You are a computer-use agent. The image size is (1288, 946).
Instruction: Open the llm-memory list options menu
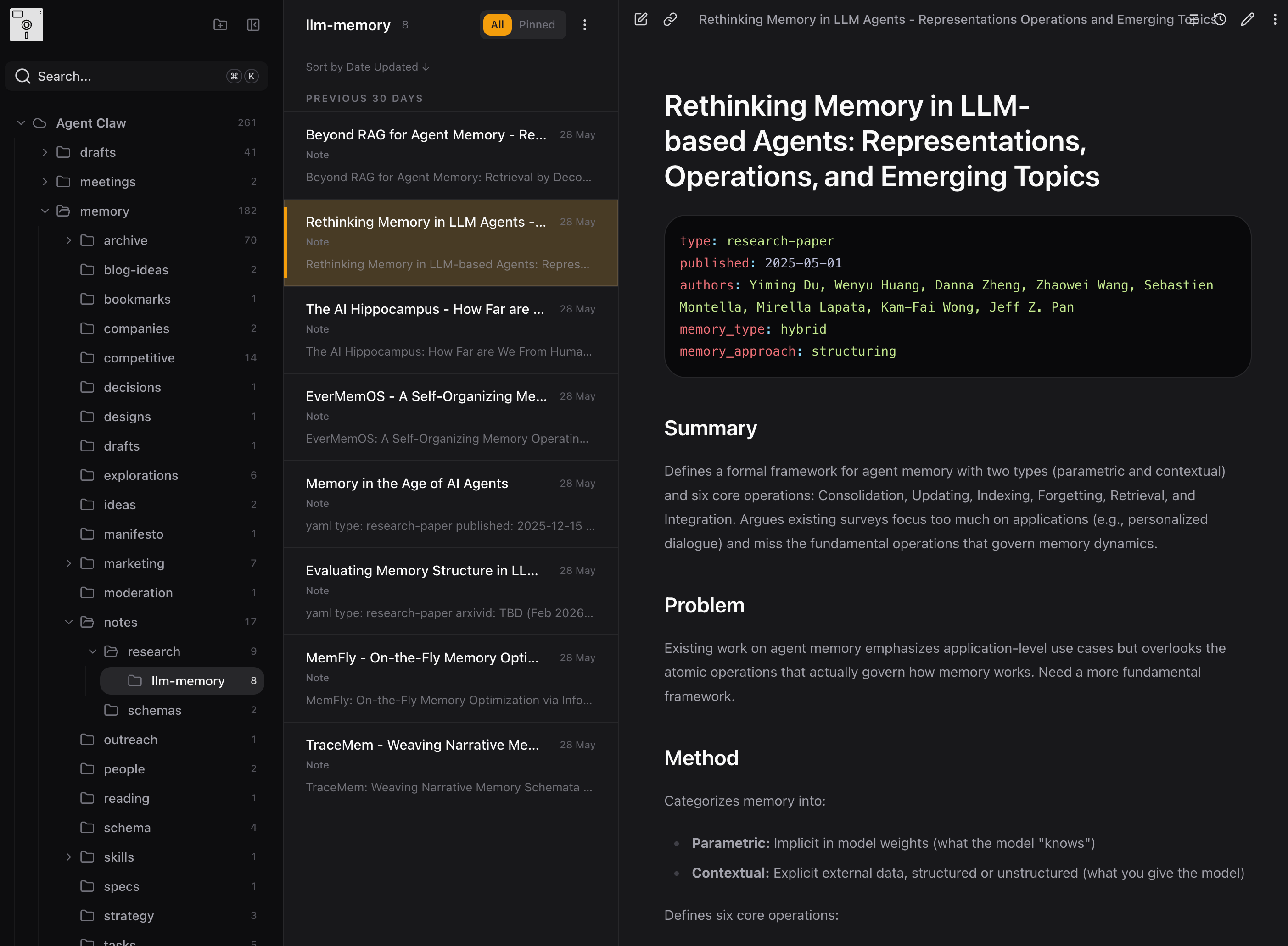pos(584,25)
